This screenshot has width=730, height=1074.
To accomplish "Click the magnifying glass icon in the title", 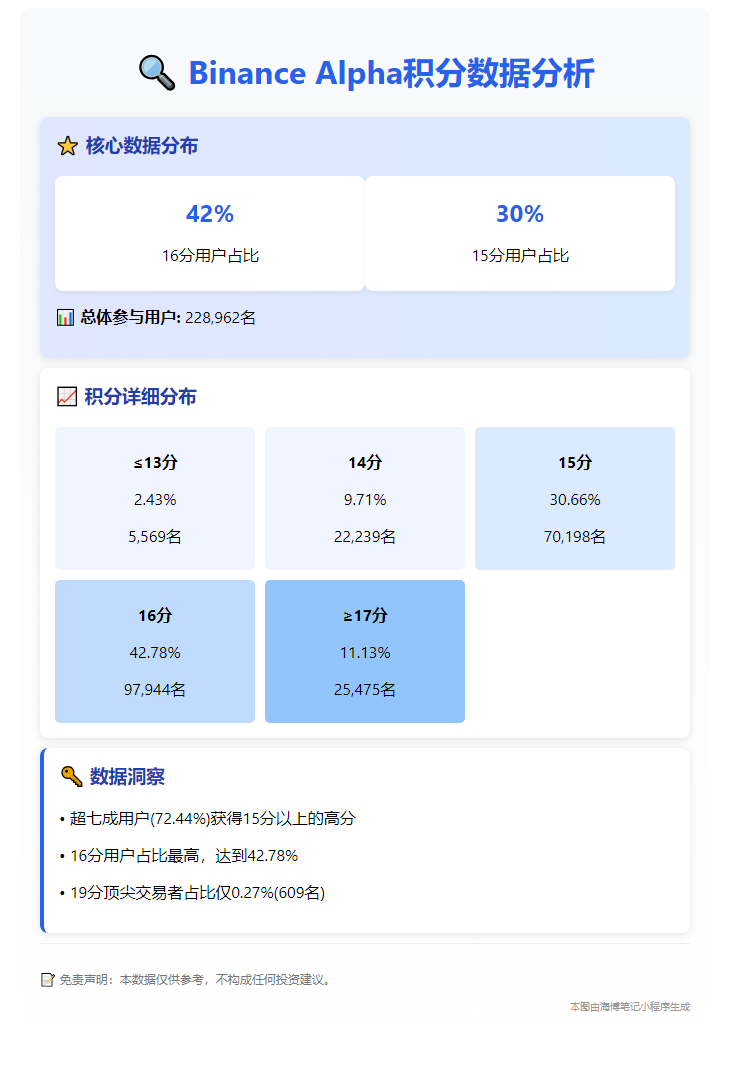I will point(157,73).
